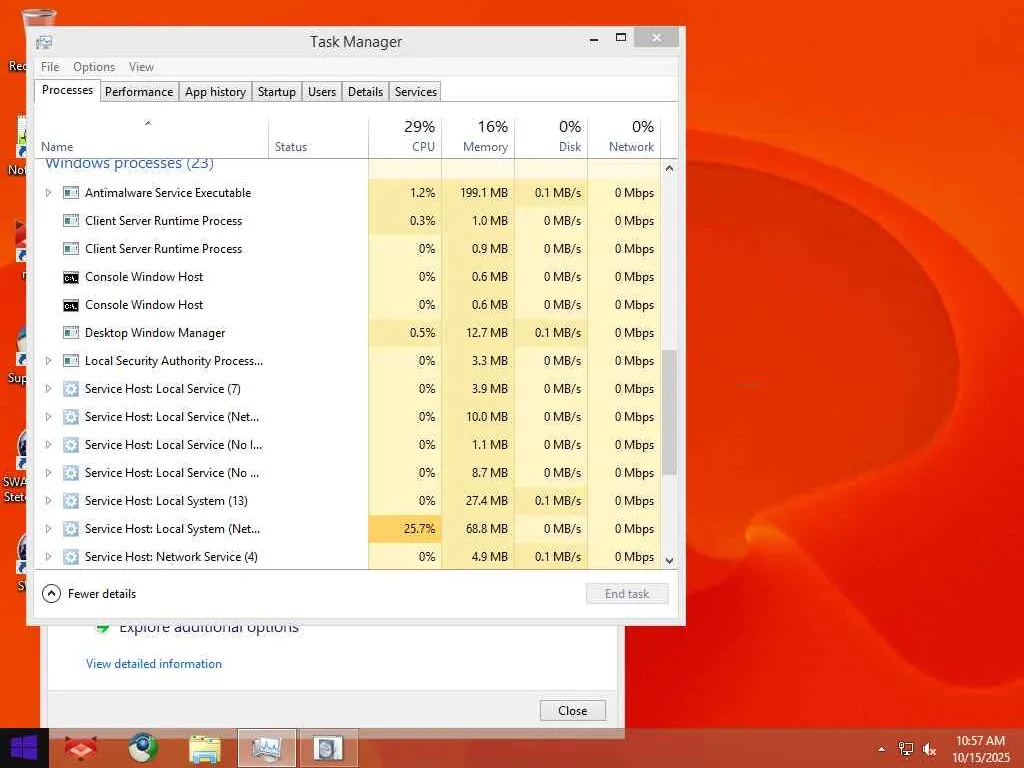The image size is (1024, 768).
Task: Switch to the Performance tab
Action: pos(139,92)
